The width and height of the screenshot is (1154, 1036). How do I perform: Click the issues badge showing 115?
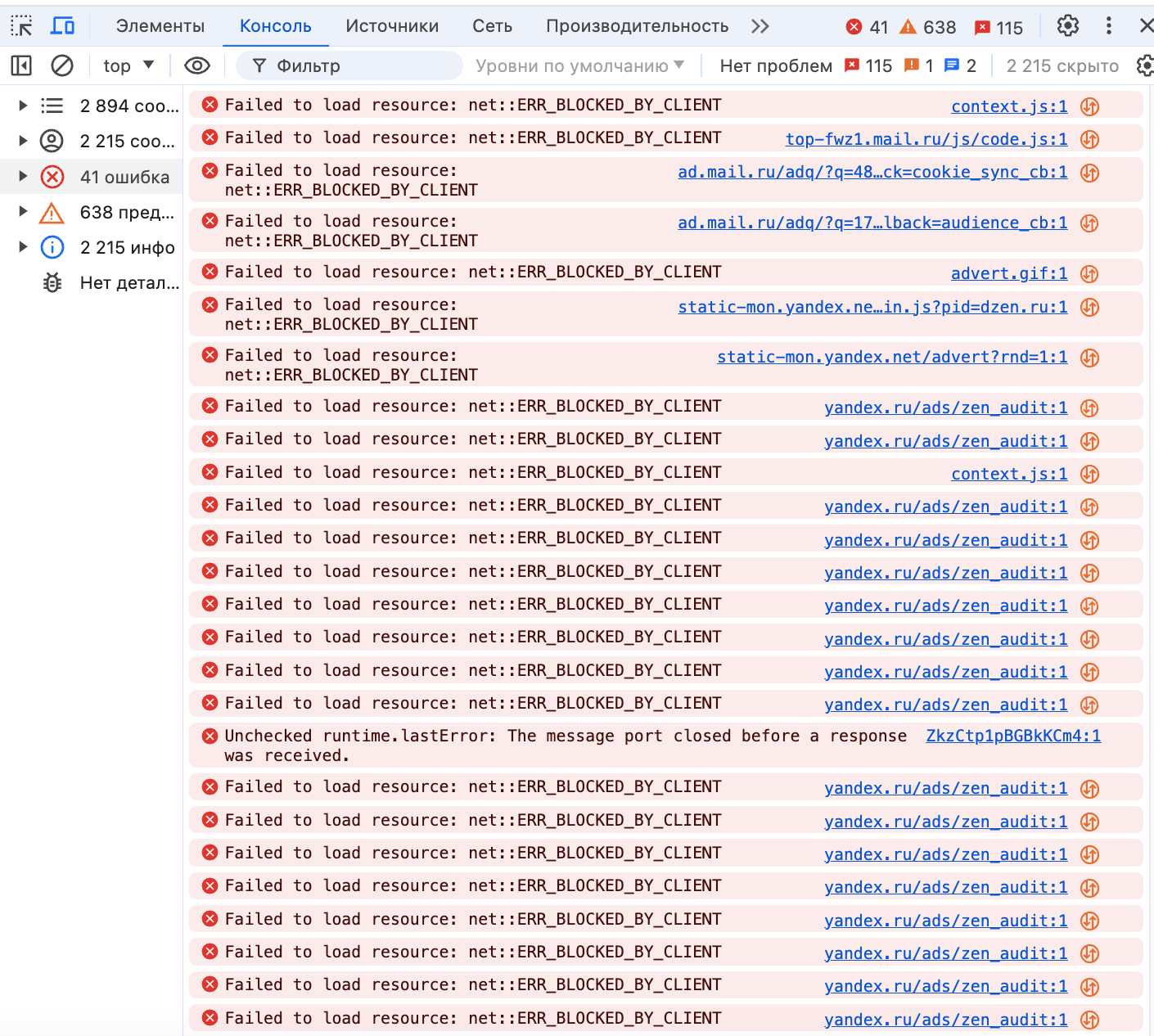coord(998,25)
